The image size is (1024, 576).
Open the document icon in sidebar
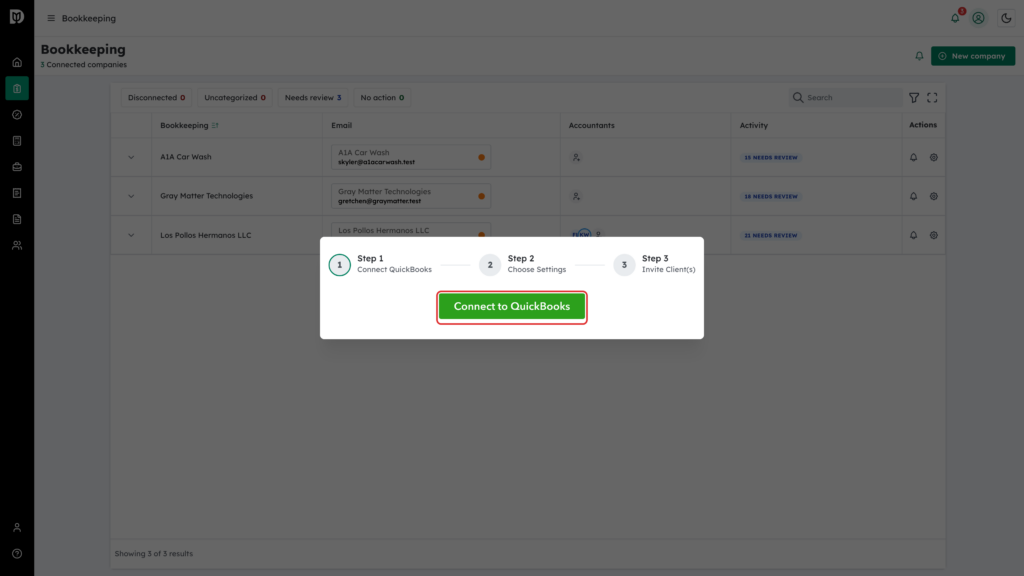point(17,219)
